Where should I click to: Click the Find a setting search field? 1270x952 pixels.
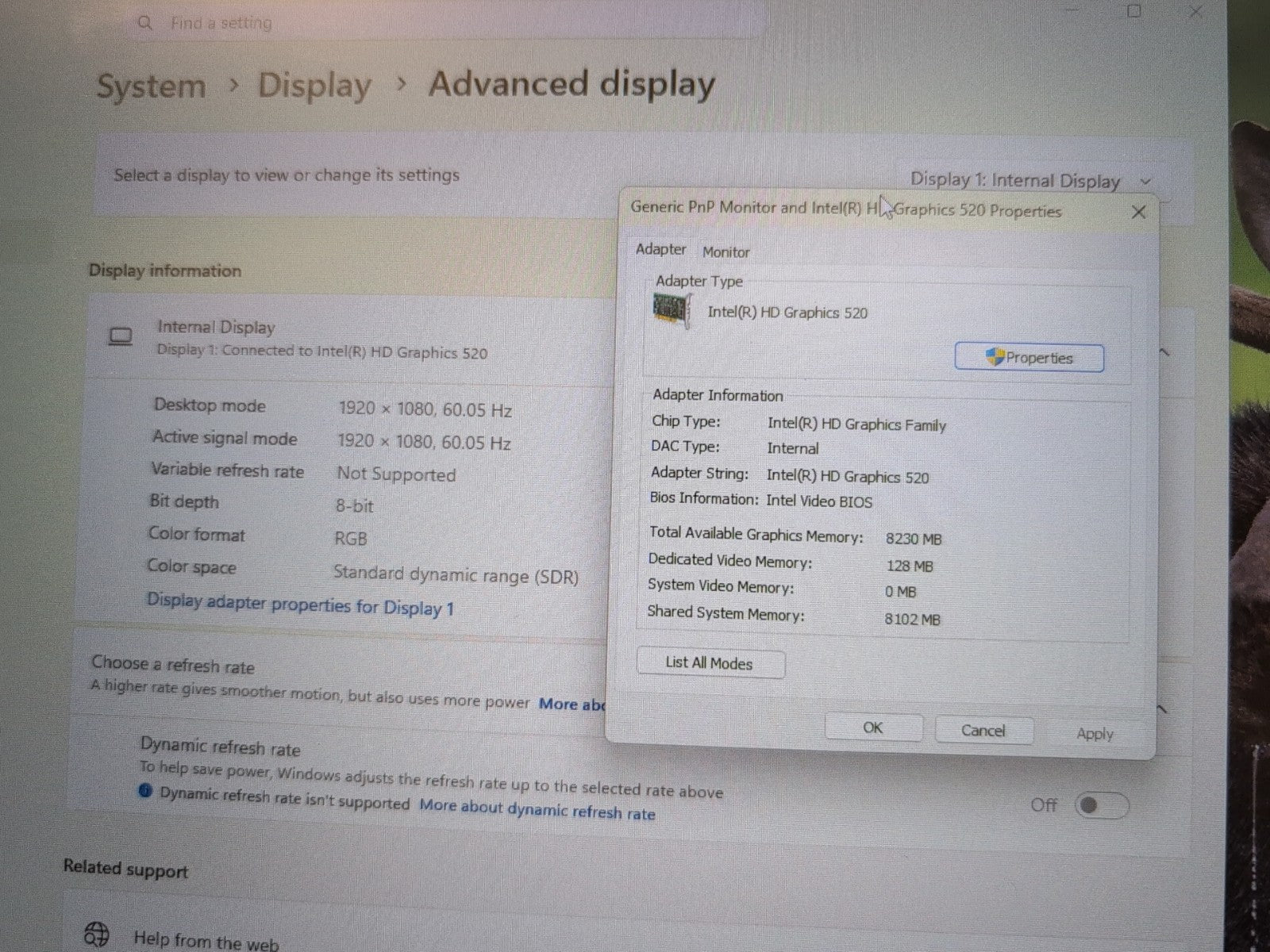click(444, 23)
